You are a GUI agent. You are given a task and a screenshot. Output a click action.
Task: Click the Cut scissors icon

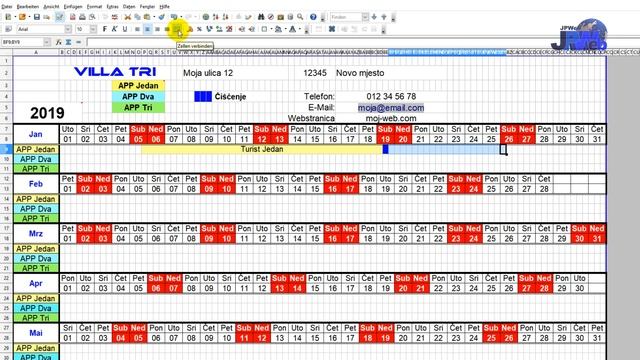(128, 17)
